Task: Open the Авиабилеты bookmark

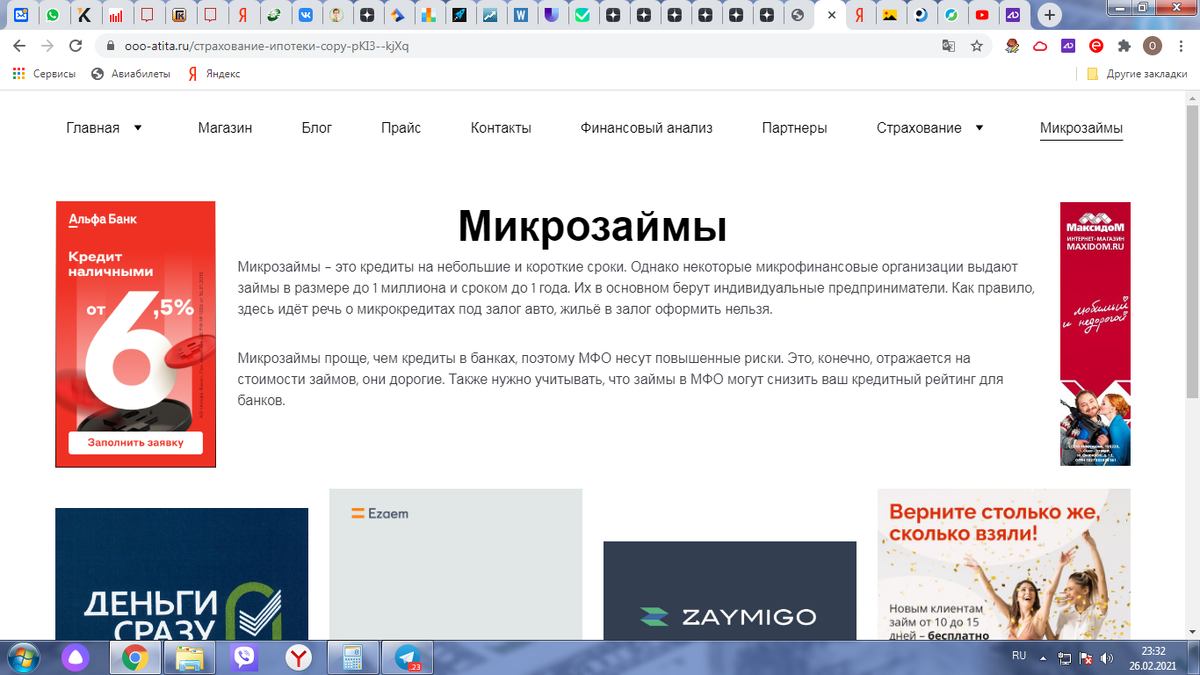Action: 130,74
